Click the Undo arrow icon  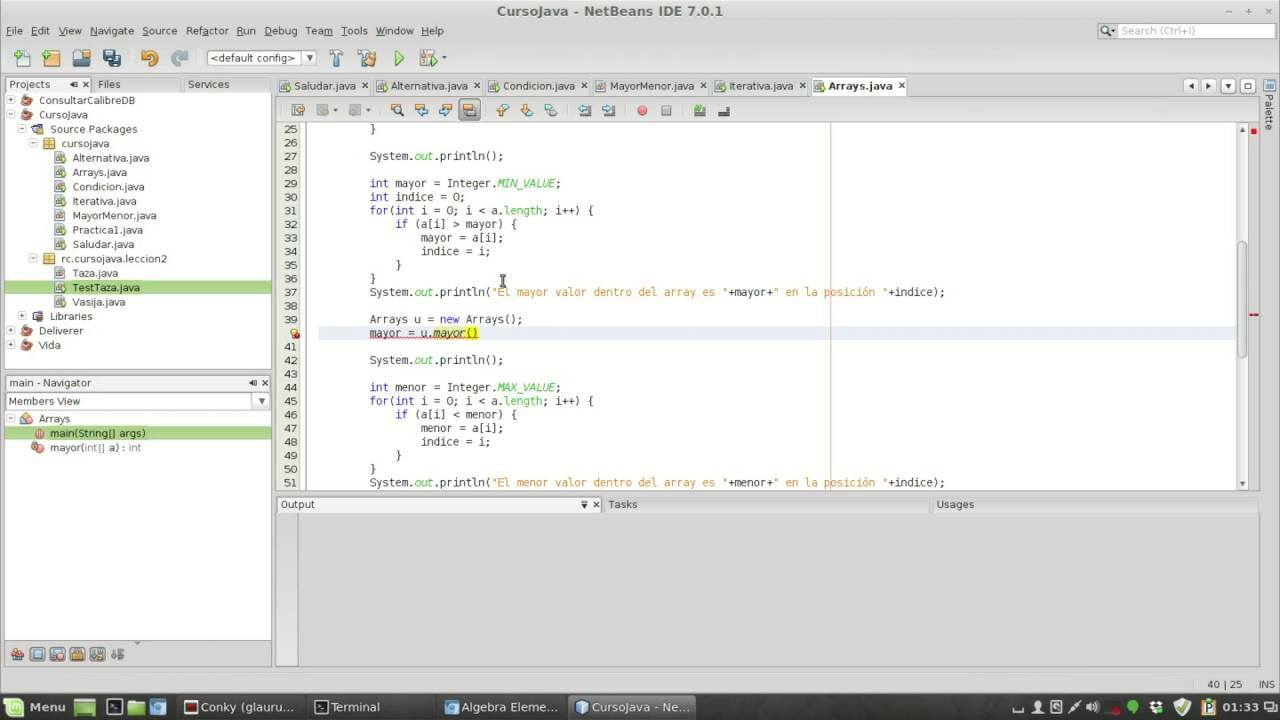point(149,58)
